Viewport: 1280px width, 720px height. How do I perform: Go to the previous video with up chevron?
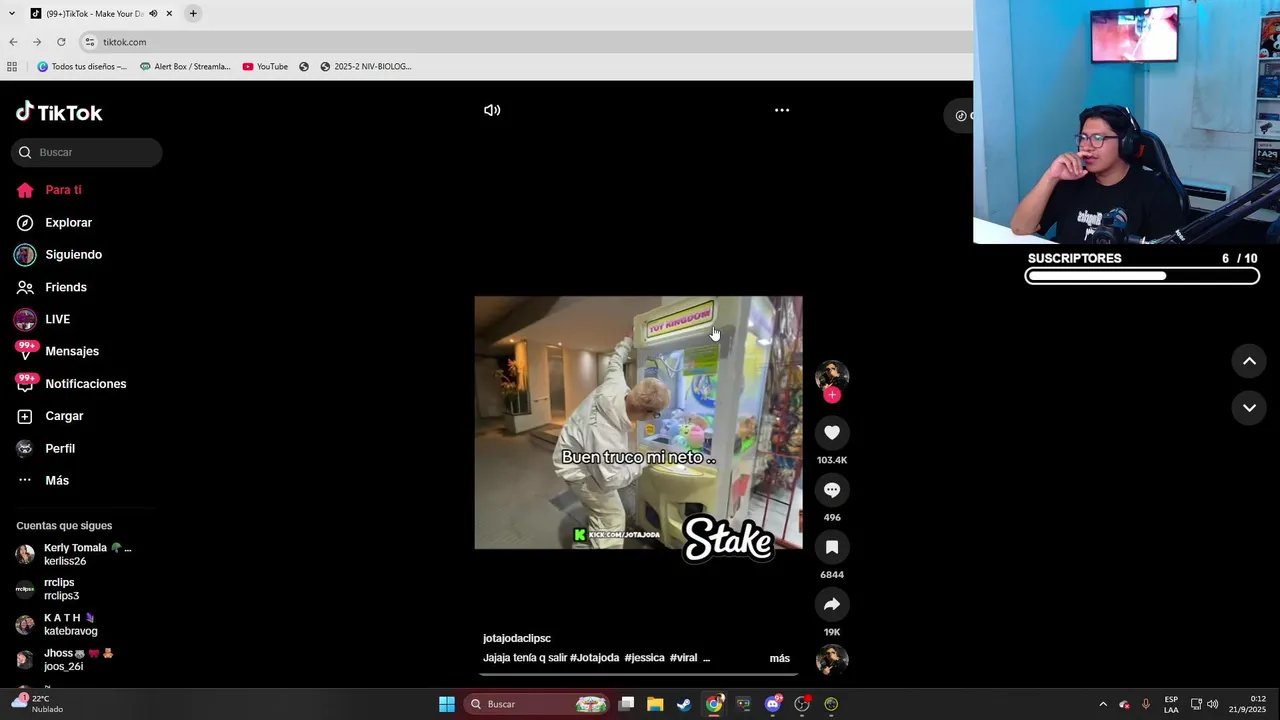point(1249,361)
